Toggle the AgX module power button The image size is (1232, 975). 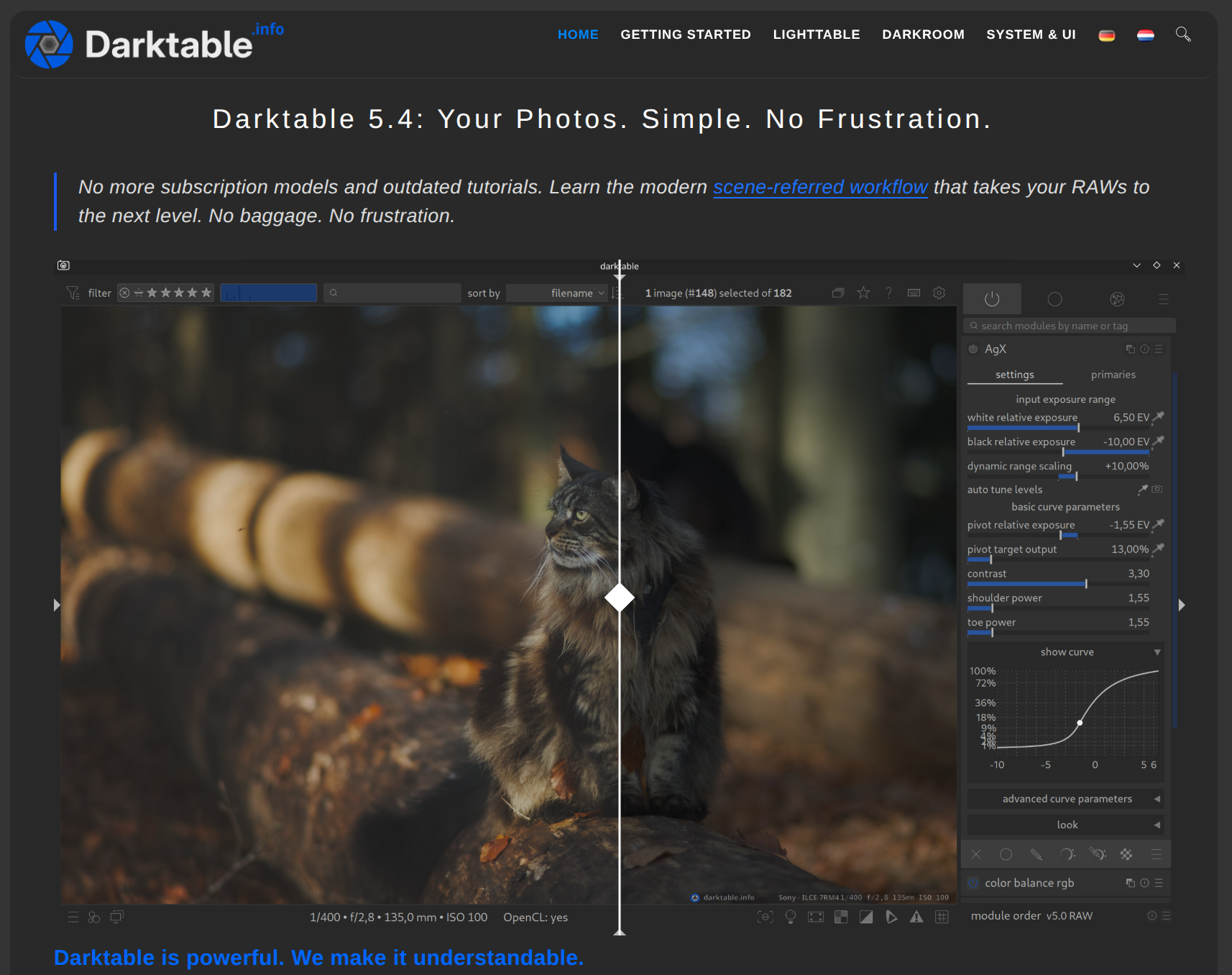pos(973,349)
